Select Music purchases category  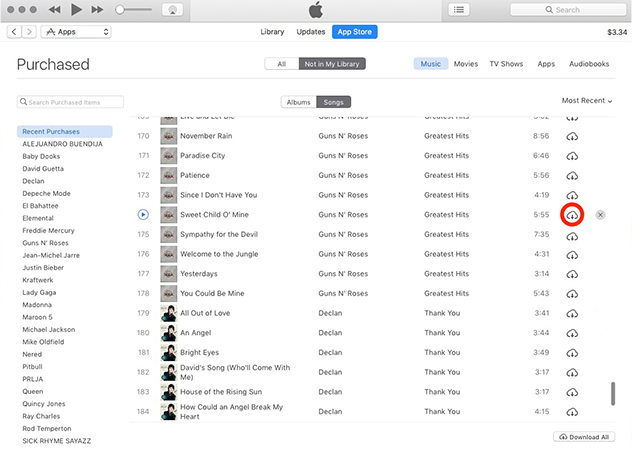430,64
